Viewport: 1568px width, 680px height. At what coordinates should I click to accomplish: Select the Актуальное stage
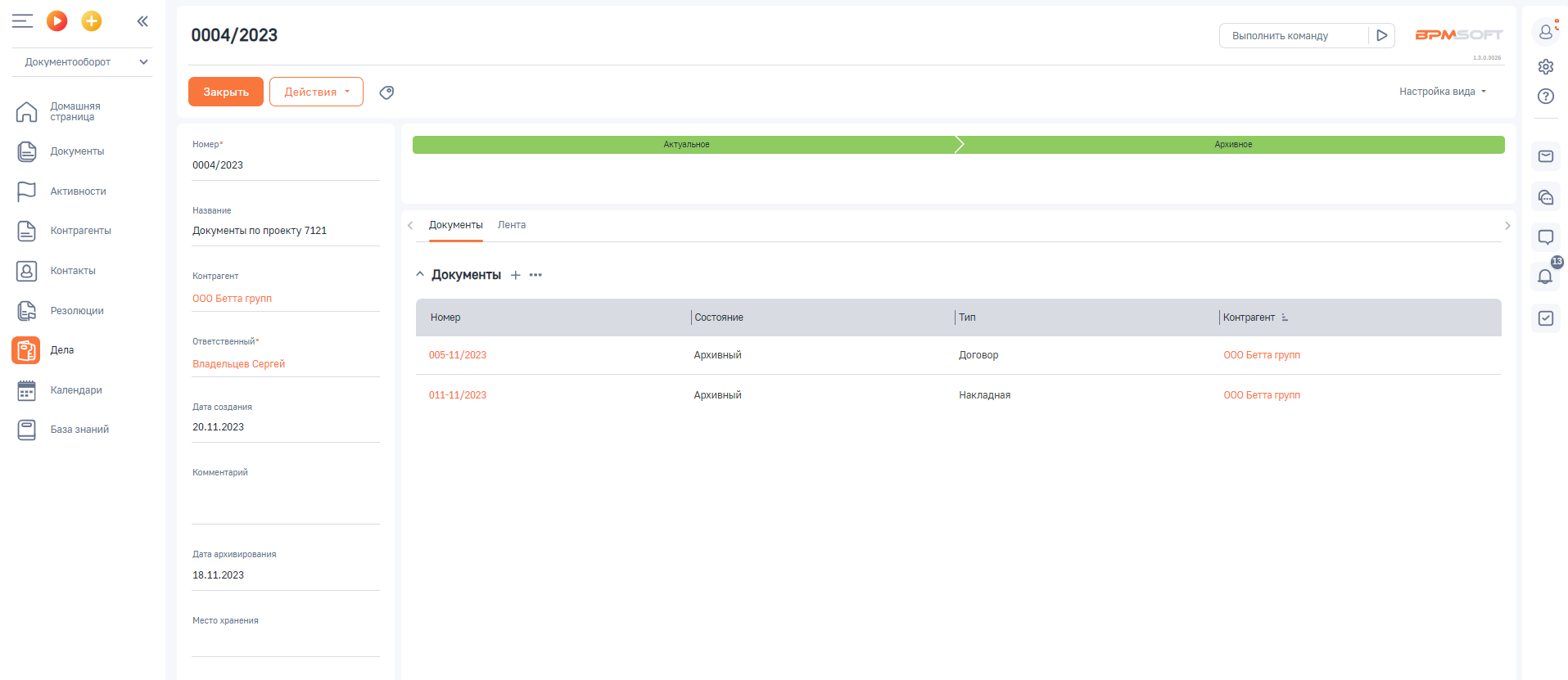pyautogui.click(x=686, y=145)
